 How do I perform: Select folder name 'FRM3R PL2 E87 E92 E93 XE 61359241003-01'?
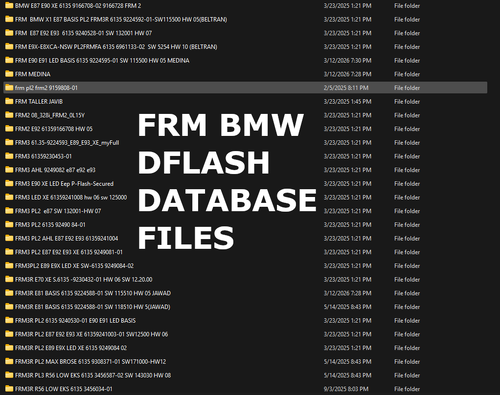[92, 334]
